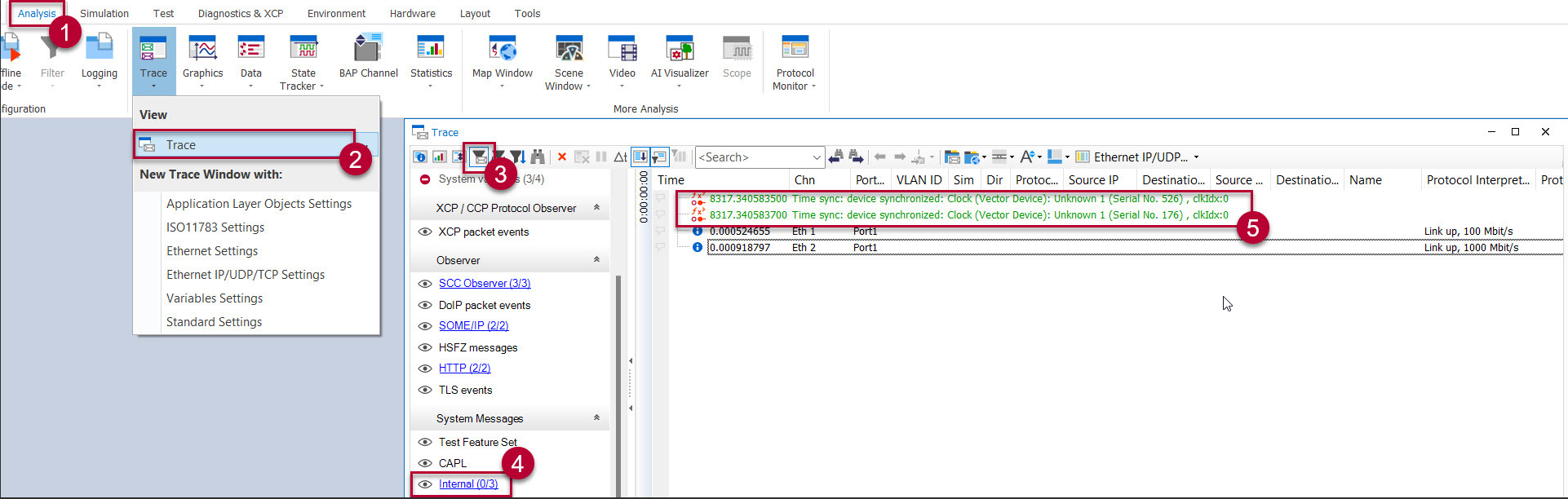1568x499 pixels.
Task: Expand the State Tracker dropdown arrow
Action: (x=321, y=86)
